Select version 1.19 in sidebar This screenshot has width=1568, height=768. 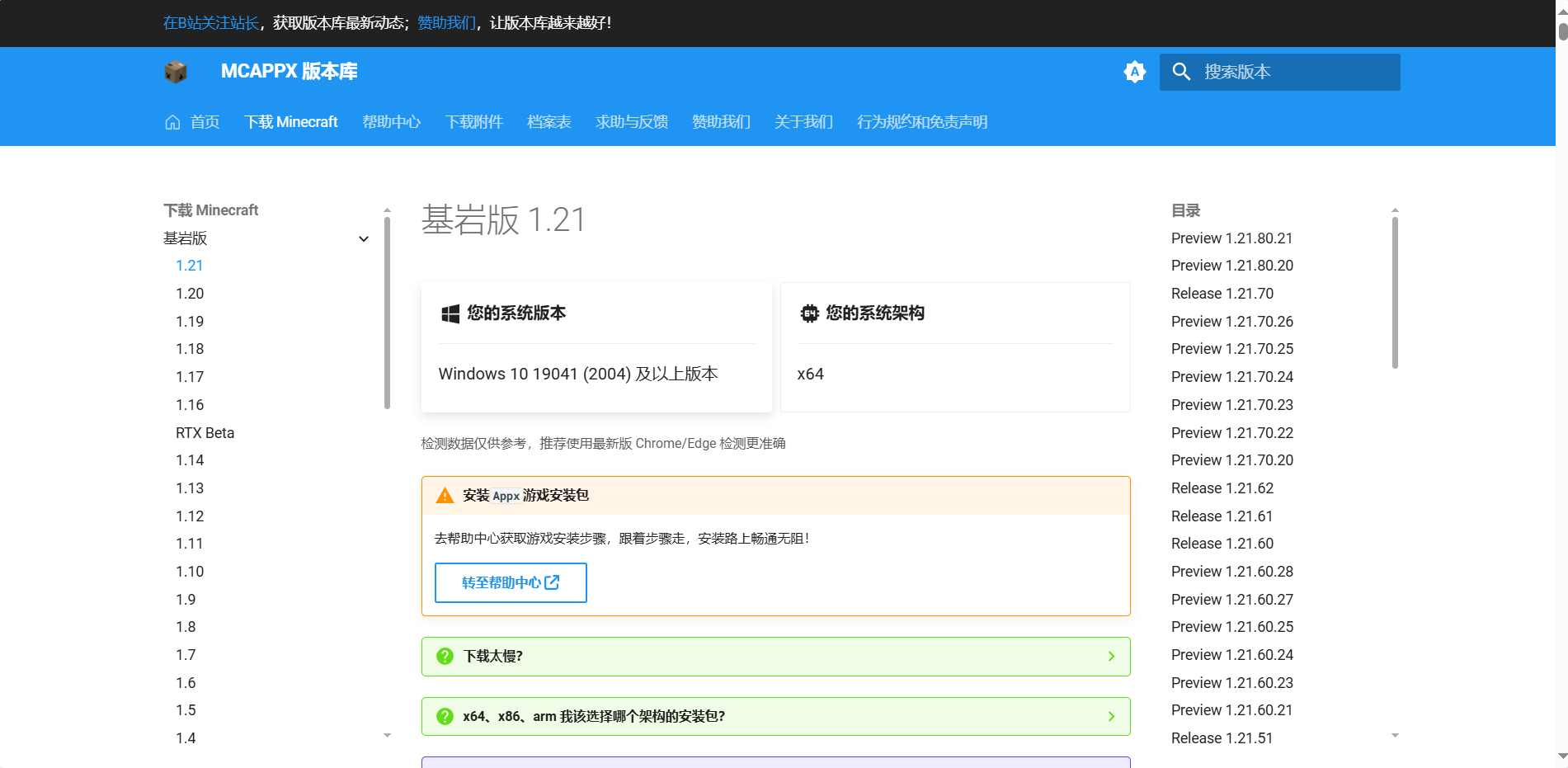(190, 322)
